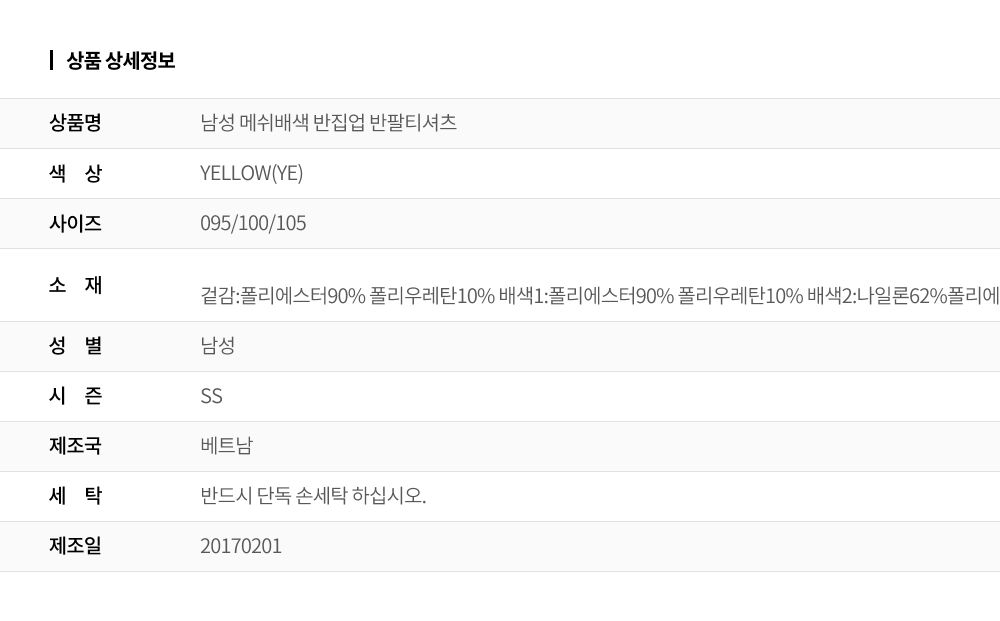This screenshot has width=1000, height=621.
Task: Select the 성 별 row label
Action: point(75,346)
